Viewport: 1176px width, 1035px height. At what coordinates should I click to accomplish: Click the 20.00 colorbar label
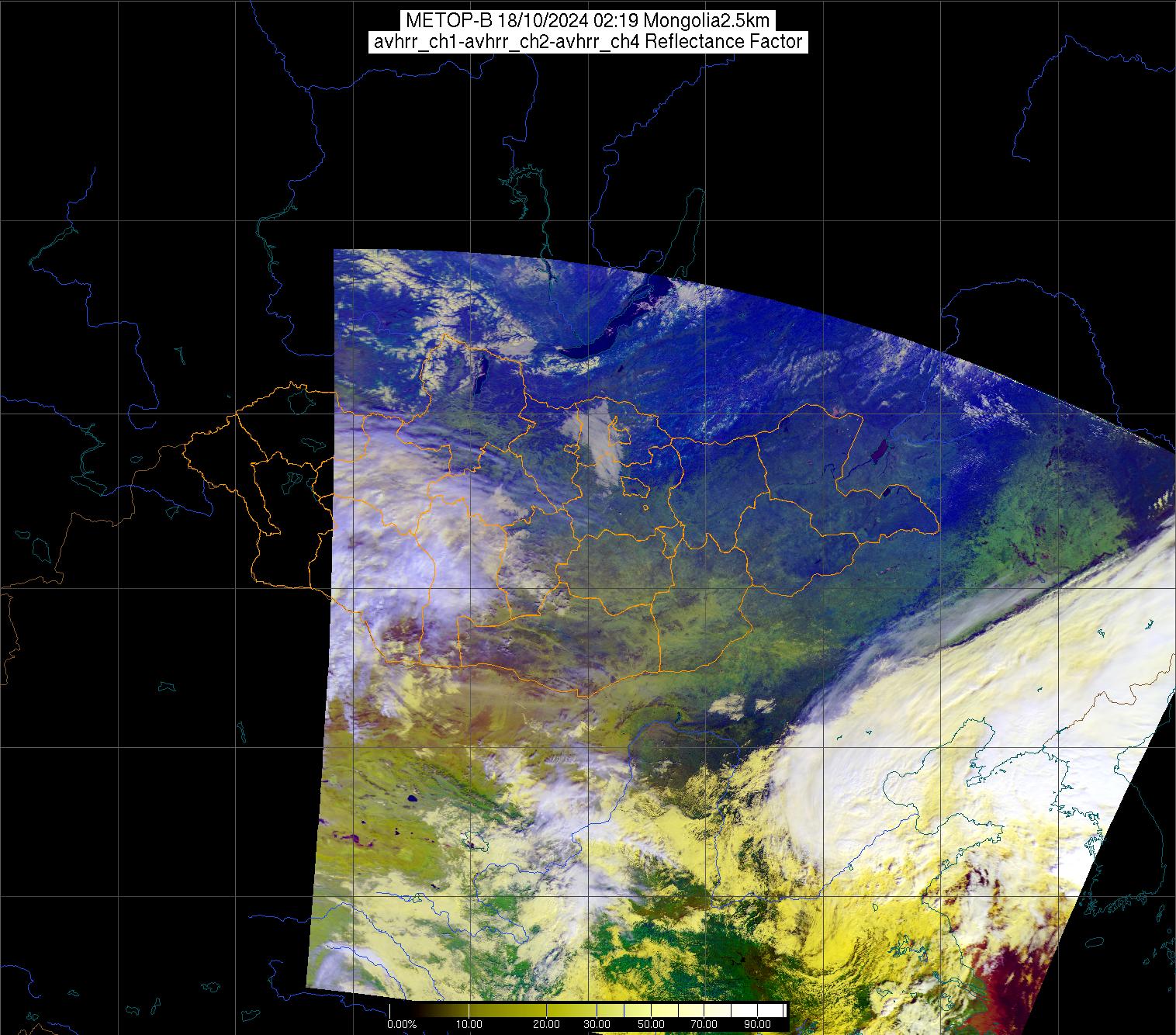pyautogui.click(x=547, y=1024)
